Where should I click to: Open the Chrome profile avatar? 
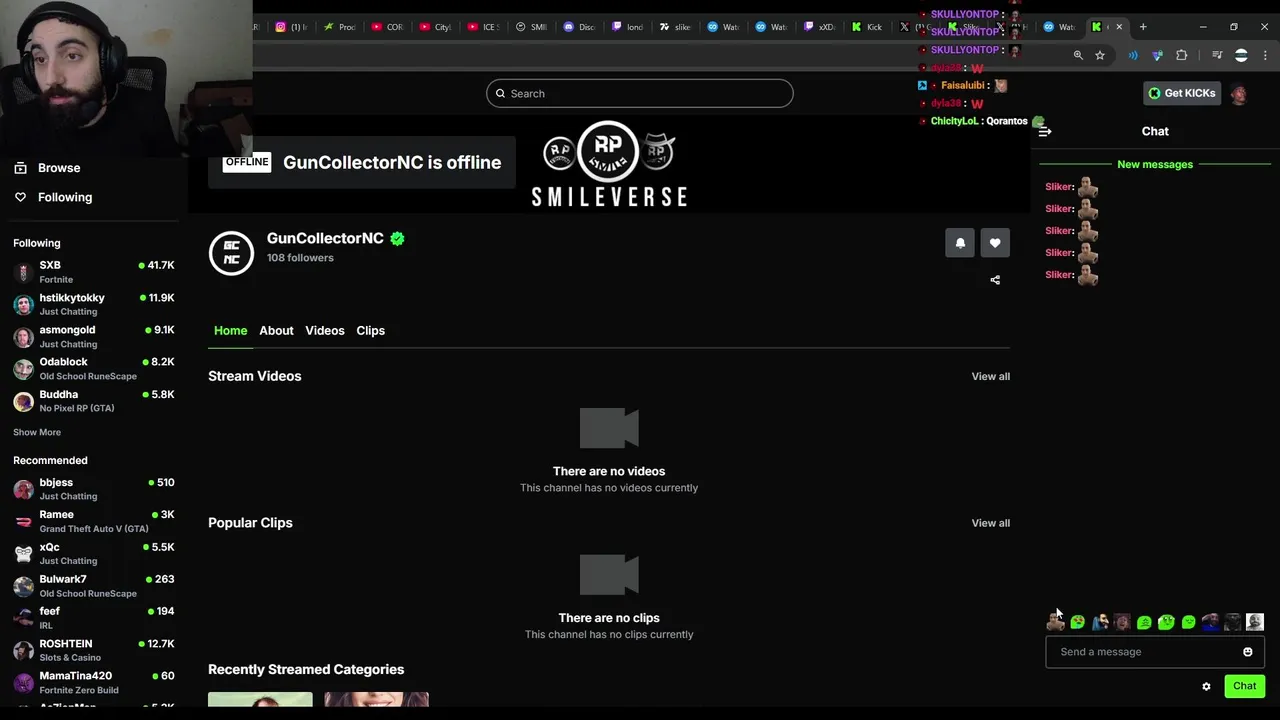[x=1241, y=55]
